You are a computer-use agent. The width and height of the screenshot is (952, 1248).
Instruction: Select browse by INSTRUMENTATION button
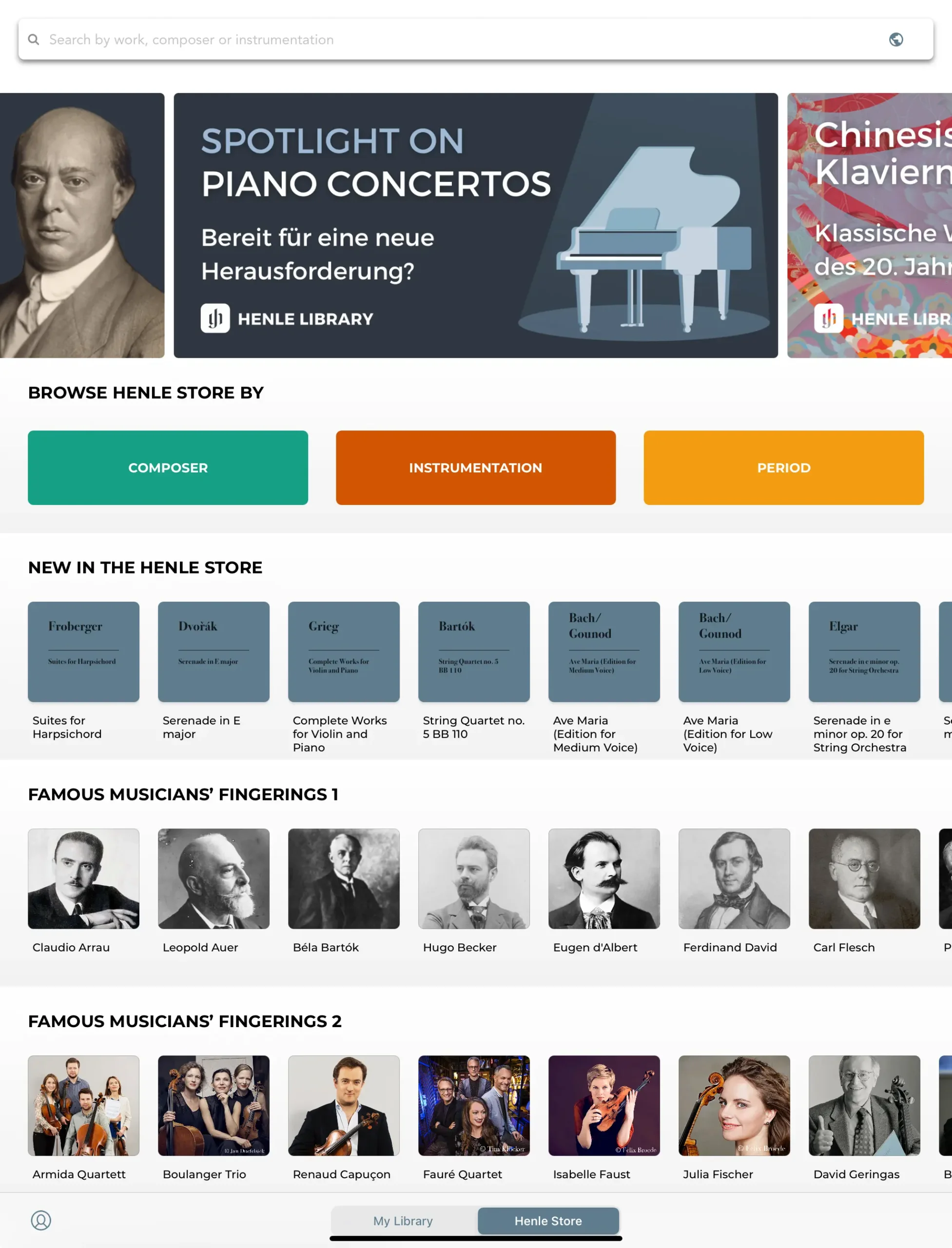(475, 467)
